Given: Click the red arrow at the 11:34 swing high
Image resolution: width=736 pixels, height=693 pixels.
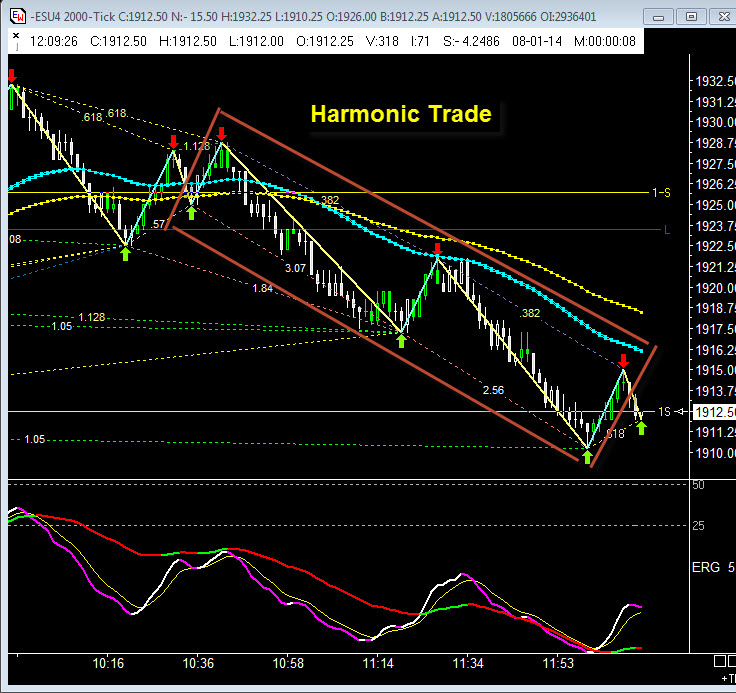Looking at the screenshot, I should (x=437, y=248).
